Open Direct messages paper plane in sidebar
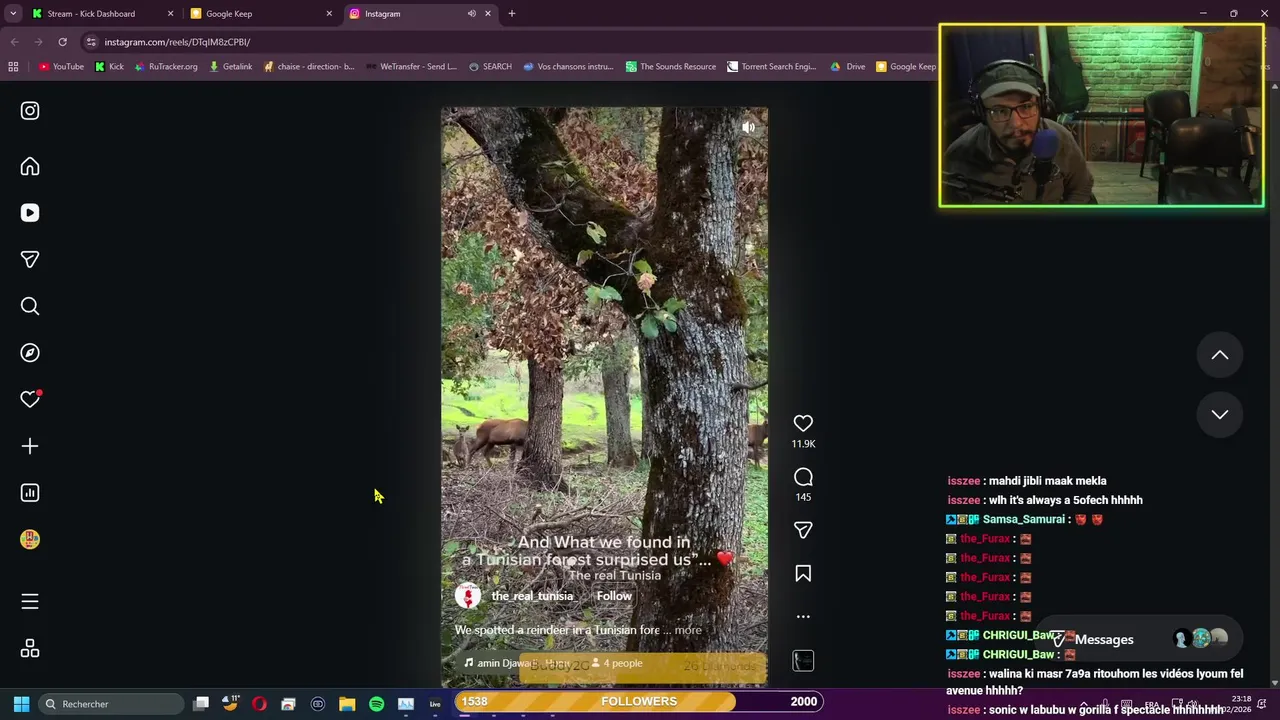This screenshot has height=720, width=1280. click(30, 260)
